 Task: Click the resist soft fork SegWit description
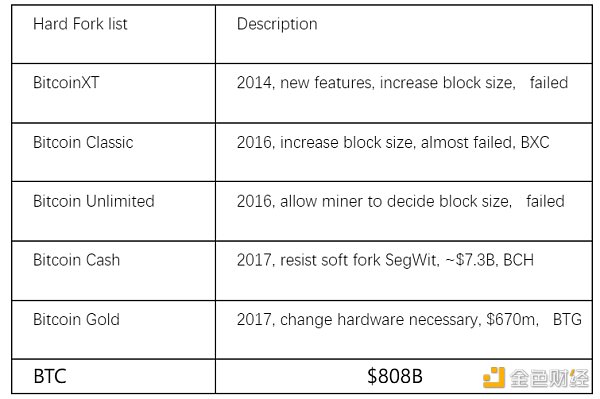click(385, 260)
